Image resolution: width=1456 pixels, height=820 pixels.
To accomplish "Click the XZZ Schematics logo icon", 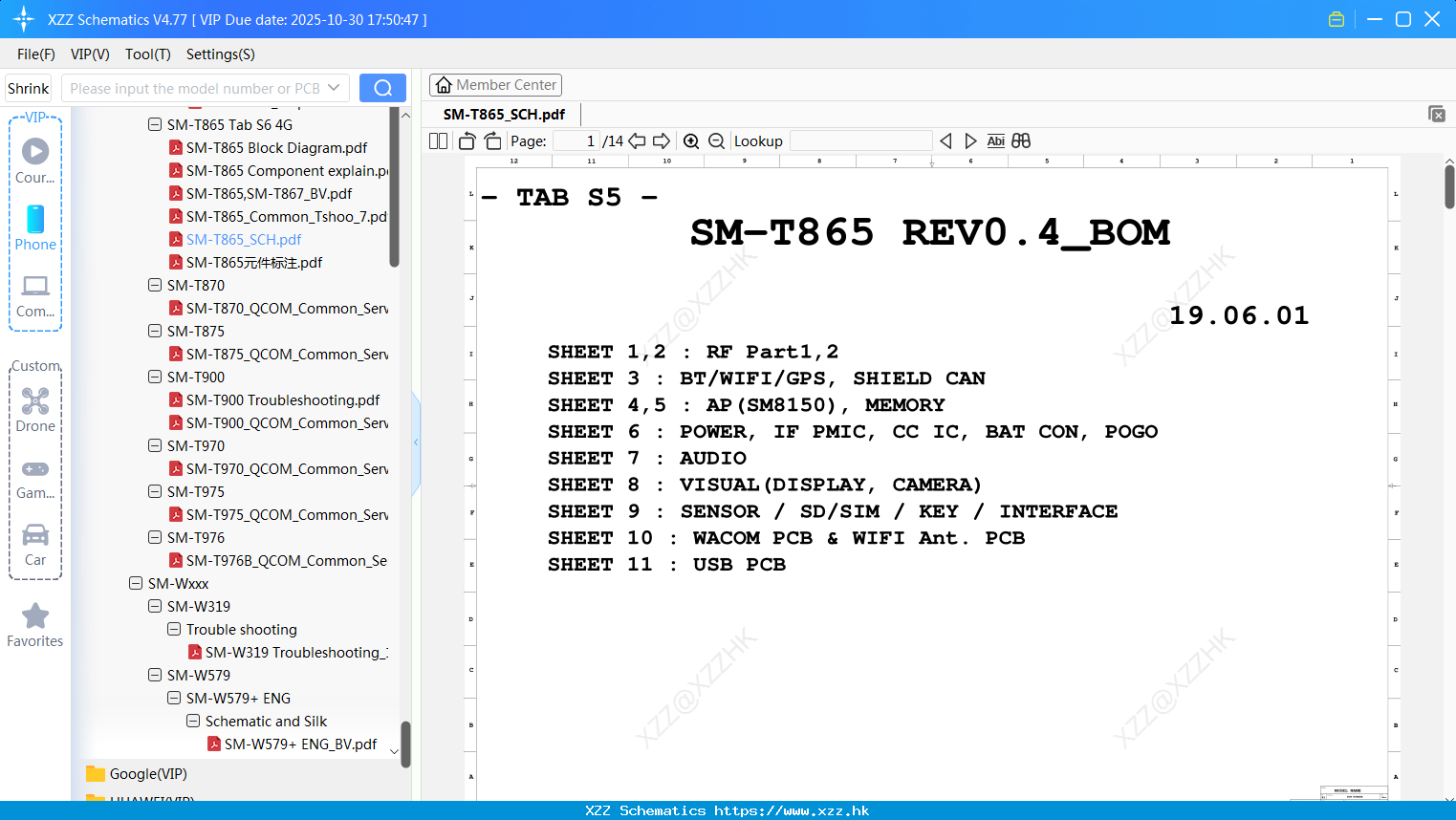I will click(24, 19).
